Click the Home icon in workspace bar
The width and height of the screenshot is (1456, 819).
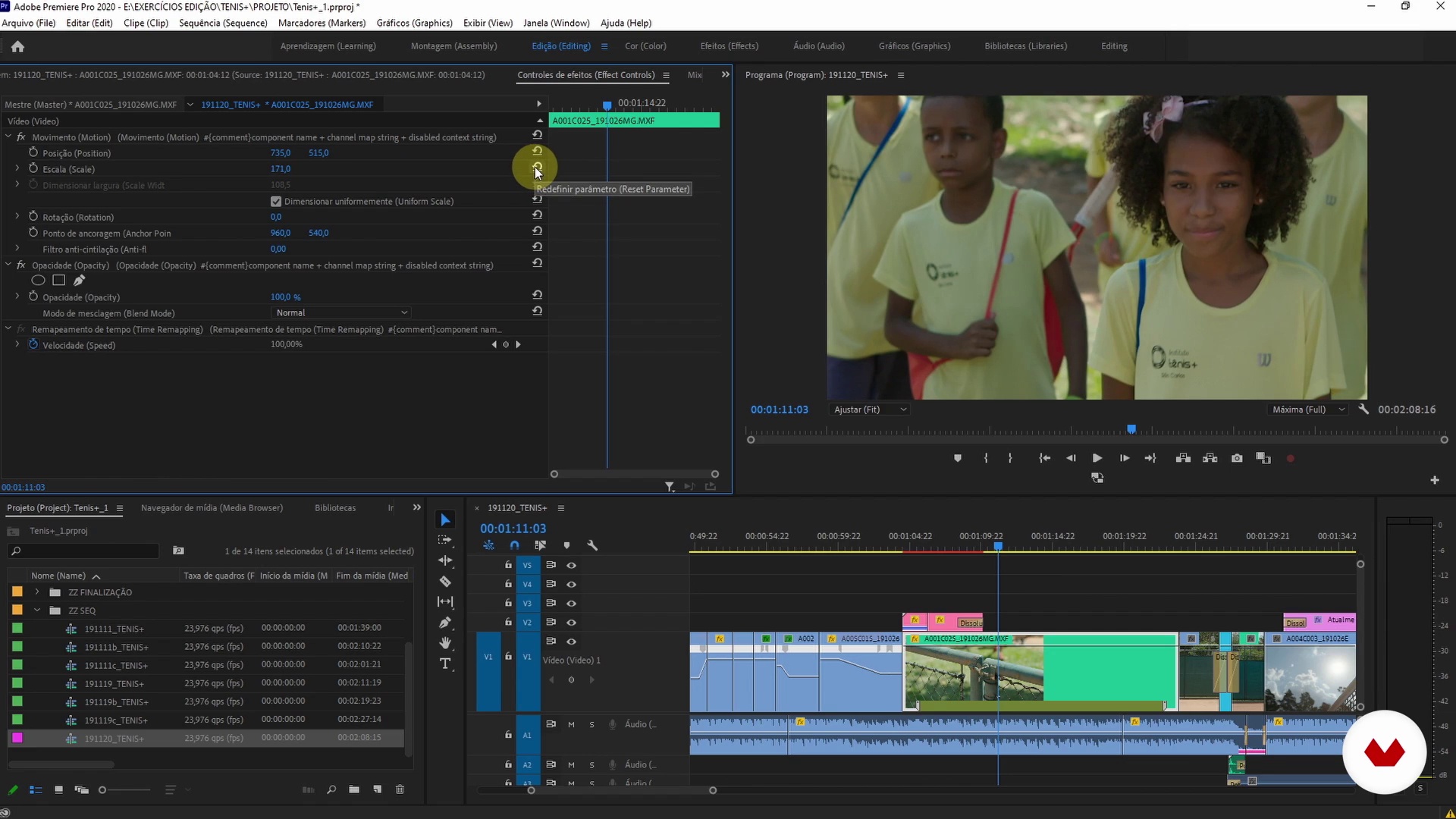pos(17,46)
